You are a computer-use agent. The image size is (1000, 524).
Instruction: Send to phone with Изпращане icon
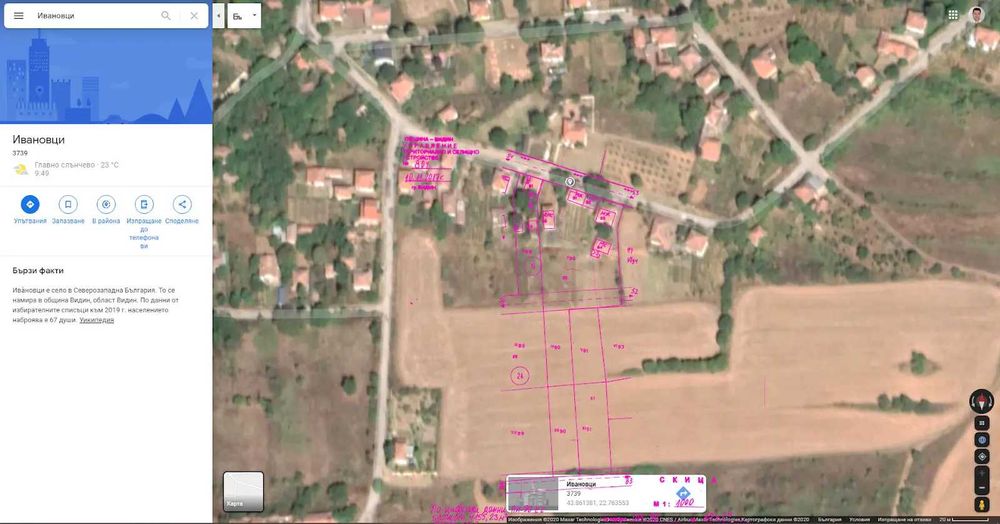coord(144,204)
